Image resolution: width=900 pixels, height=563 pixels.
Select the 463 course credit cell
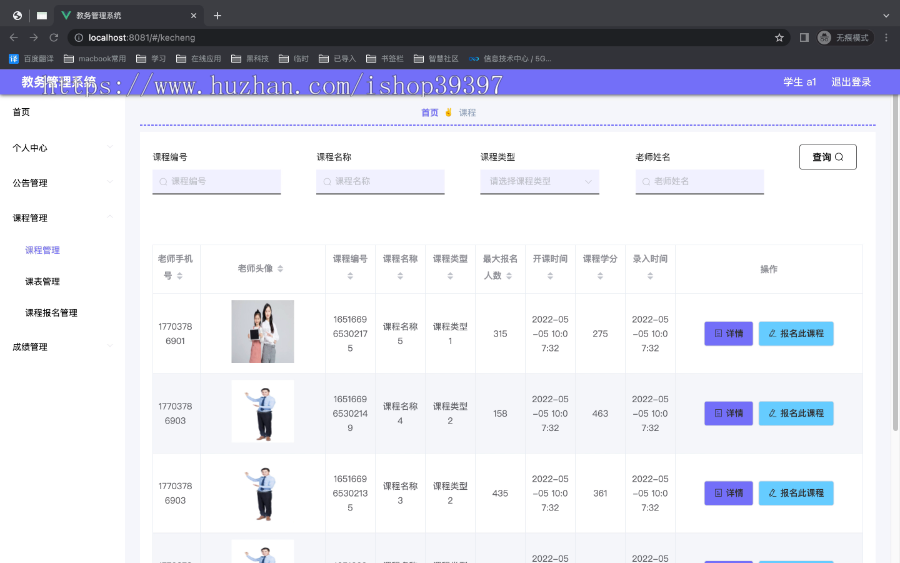[x=600, y=413]
